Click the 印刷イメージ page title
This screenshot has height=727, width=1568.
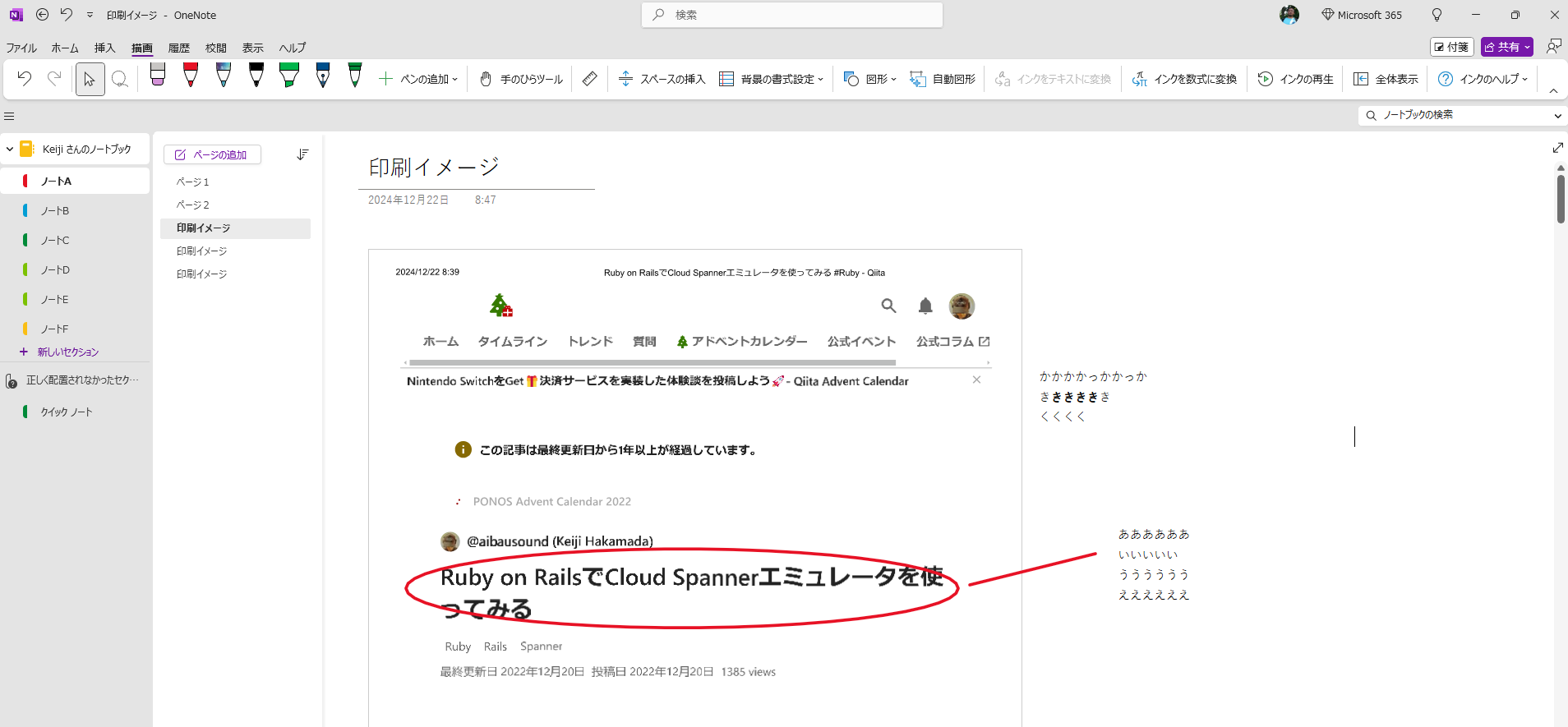tap(434, 168)
